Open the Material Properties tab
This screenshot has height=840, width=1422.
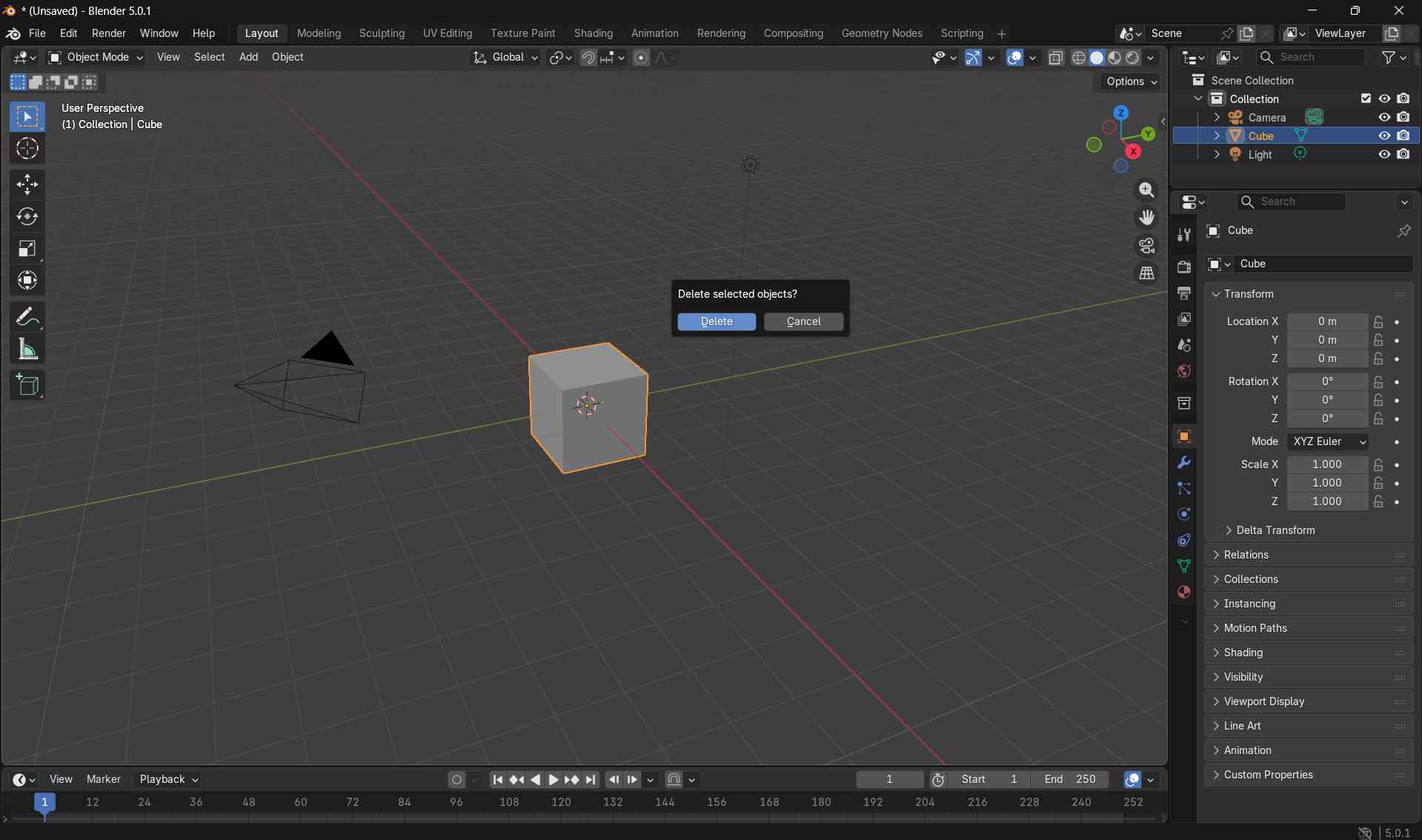tap(1183, 592)
